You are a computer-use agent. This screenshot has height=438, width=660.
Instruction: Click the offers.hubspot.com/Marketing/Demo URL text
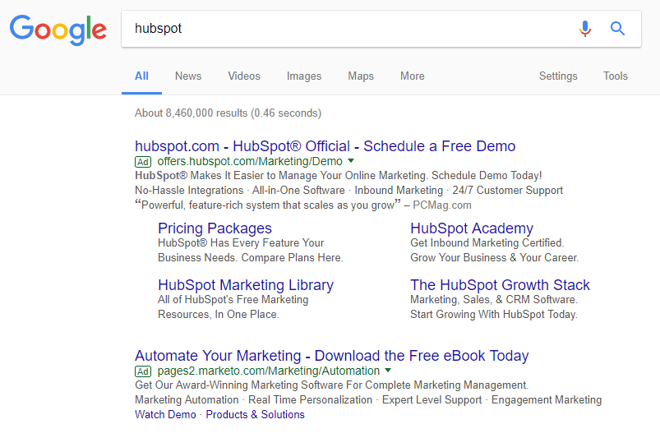250,162
